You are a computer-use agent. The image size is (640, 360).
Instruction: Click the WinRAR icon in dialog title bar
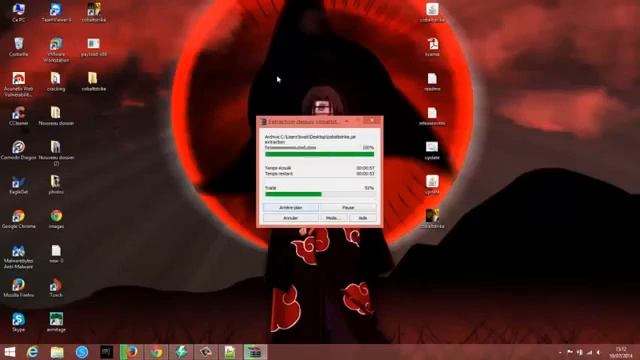[x=263, y=122]
